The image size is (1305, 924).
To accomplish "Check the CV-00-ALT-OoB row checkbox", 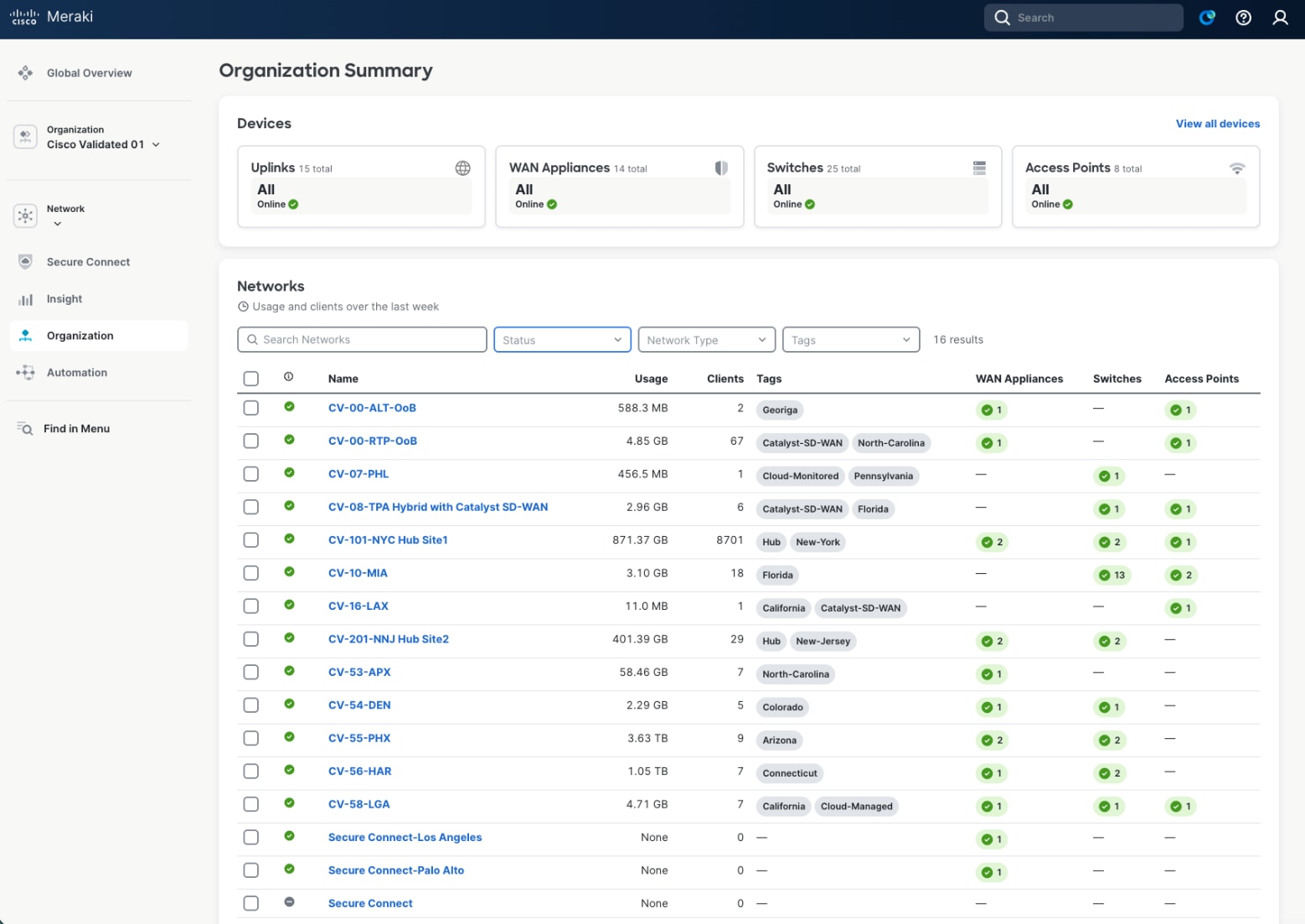I will (251, 408).
